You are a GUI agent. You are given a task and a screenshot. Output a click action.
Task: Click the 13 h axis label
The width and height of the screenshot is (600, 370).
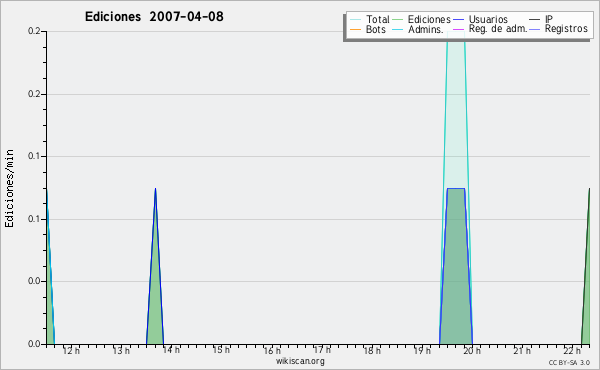coord(121,350)
